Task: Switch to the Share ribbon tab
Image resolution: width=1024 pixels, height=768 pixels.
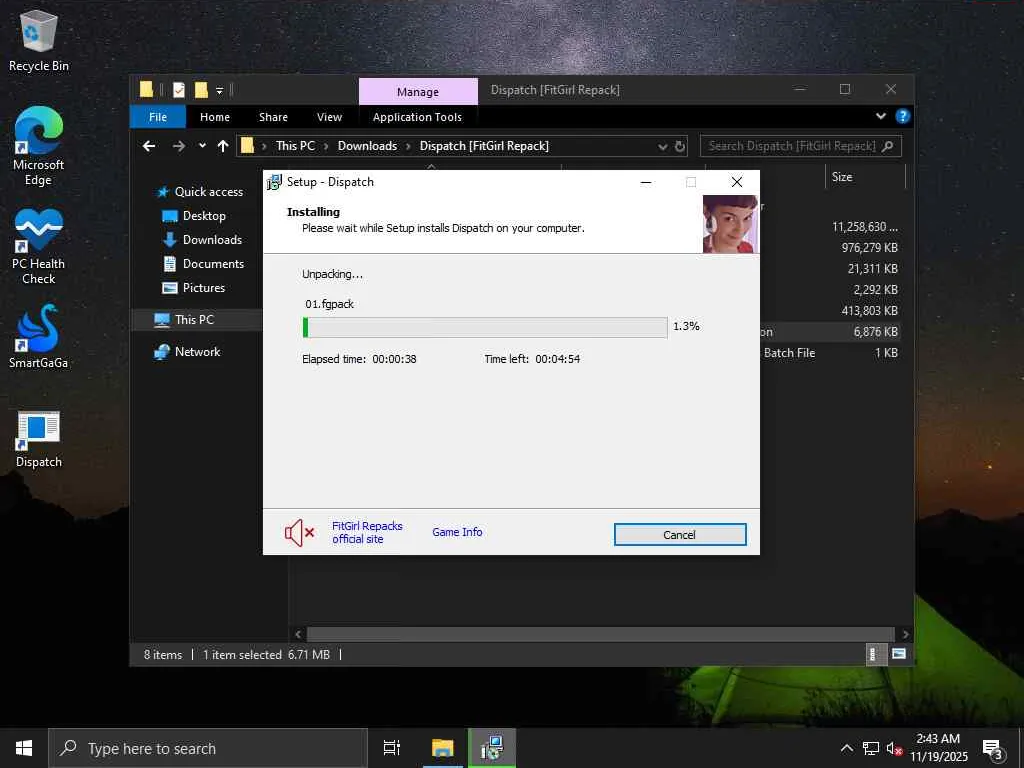Action: point(273,117)
